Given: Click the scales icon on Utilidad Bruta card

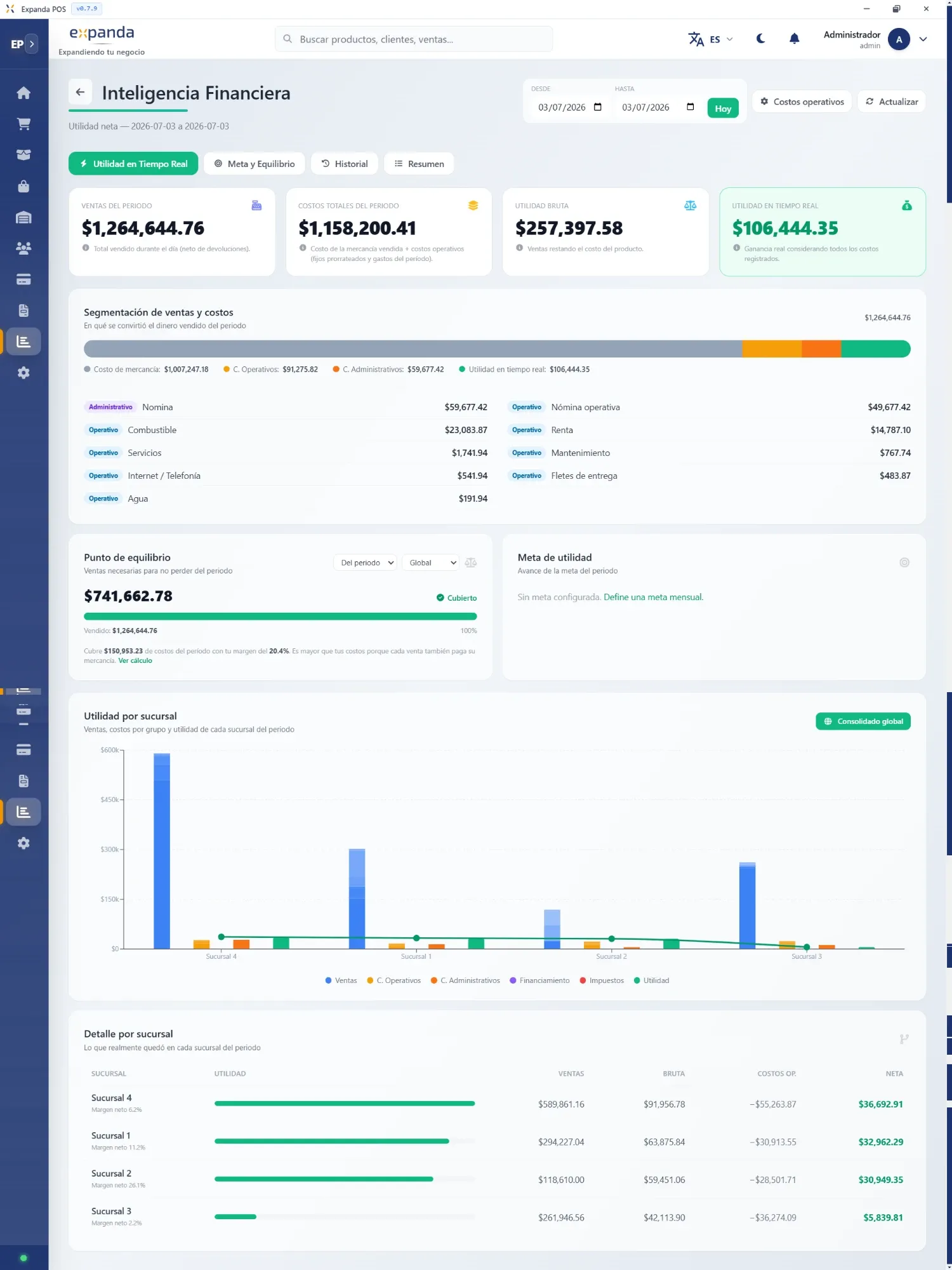Looking at the screenshot, I should [x=690, y=205].
